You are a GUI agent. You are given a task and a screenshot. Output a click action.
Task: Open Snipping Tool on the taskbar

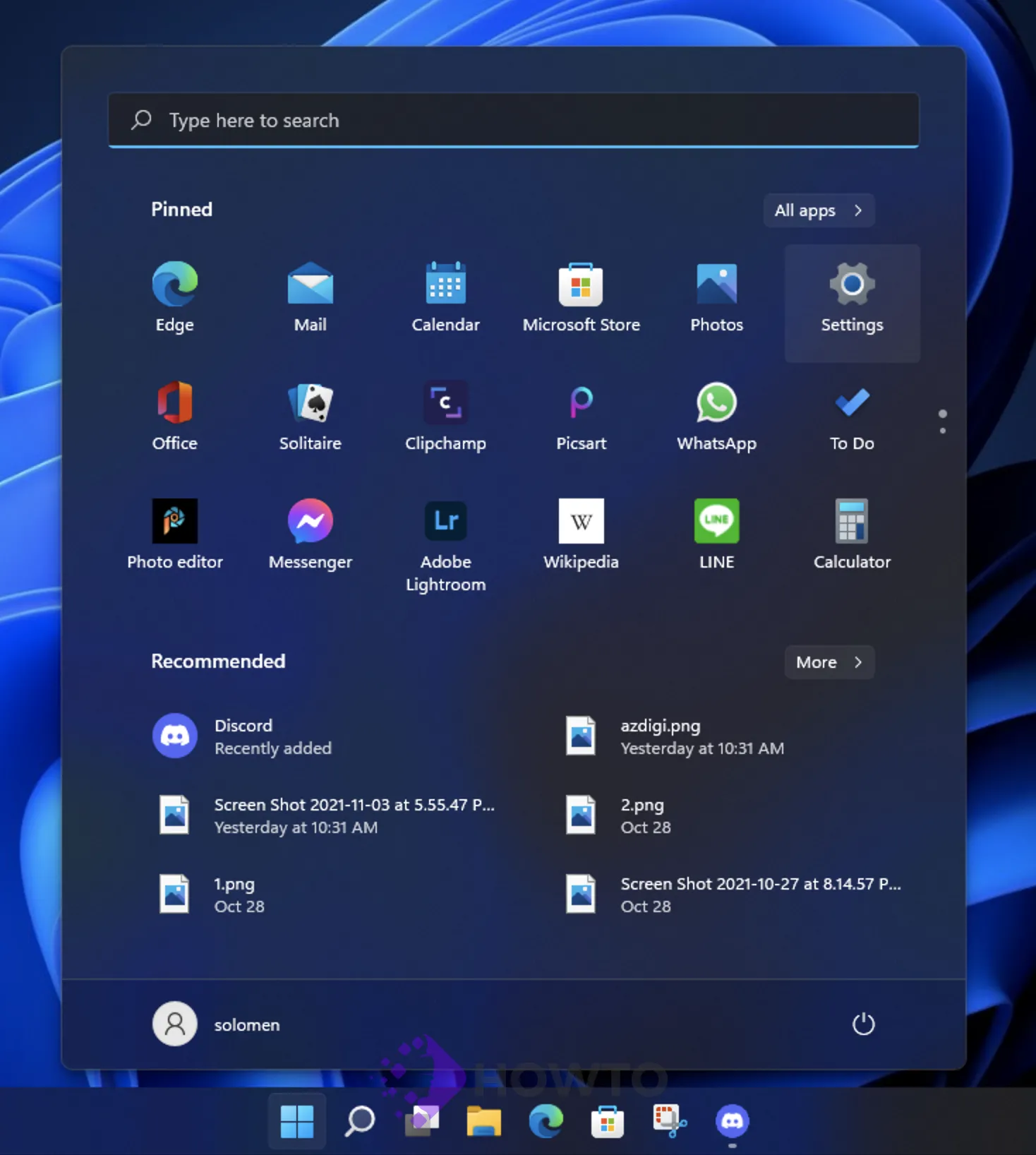[x=670, y=1120]
